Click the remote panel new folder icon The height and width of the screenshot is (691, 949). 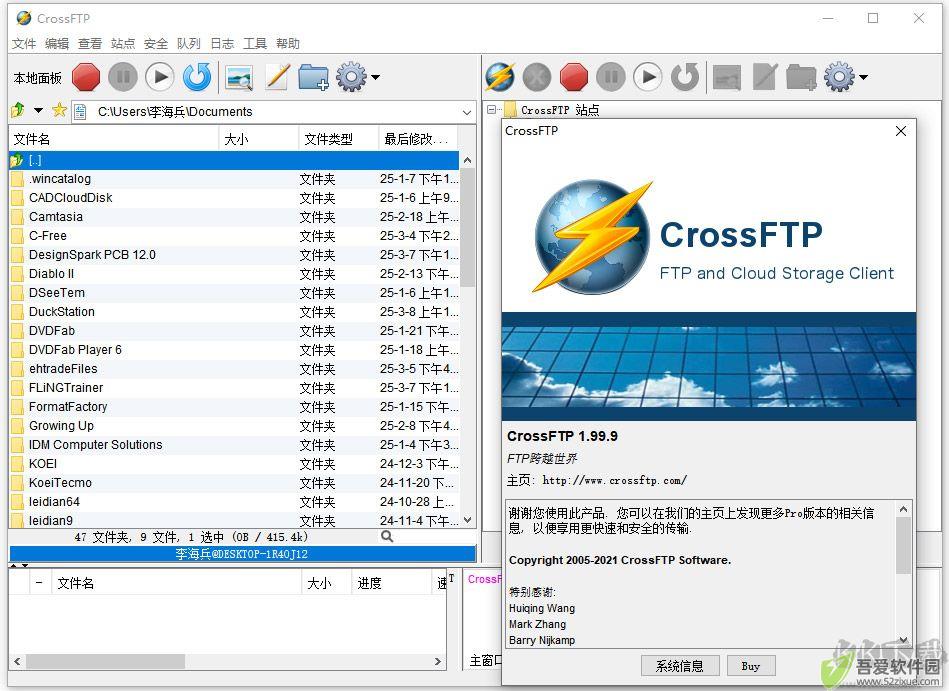click(801, 77)
